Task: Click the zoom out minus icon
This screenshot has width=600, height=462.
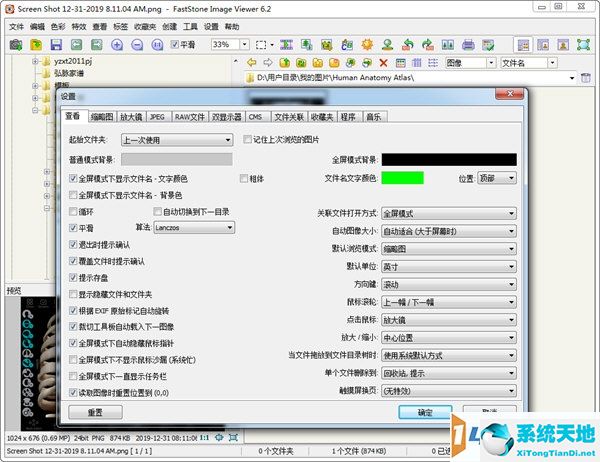Action: (137, 45)
